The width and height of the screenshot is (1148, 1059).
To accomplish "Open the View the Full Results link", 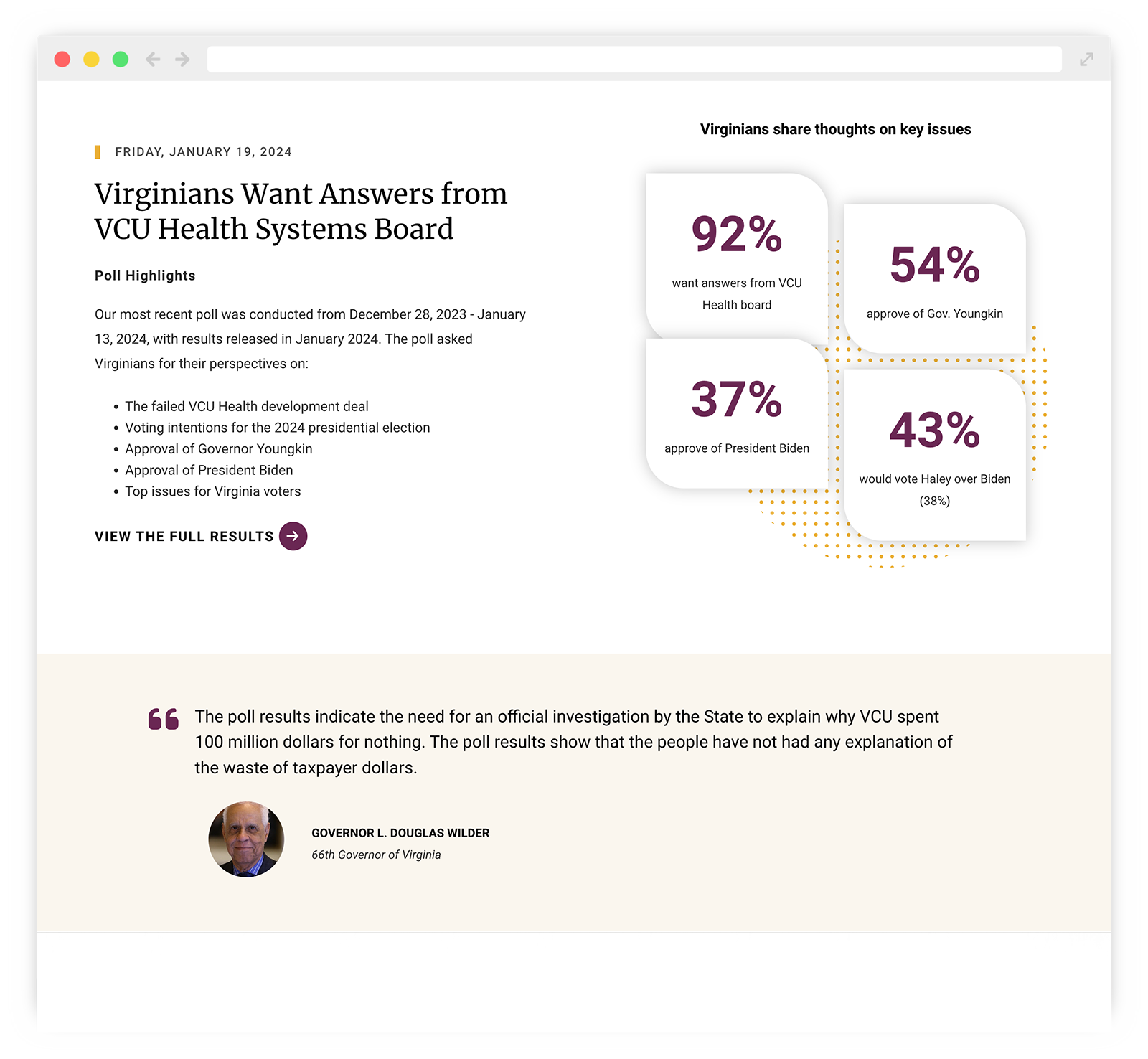I will (x=184, y=537).
